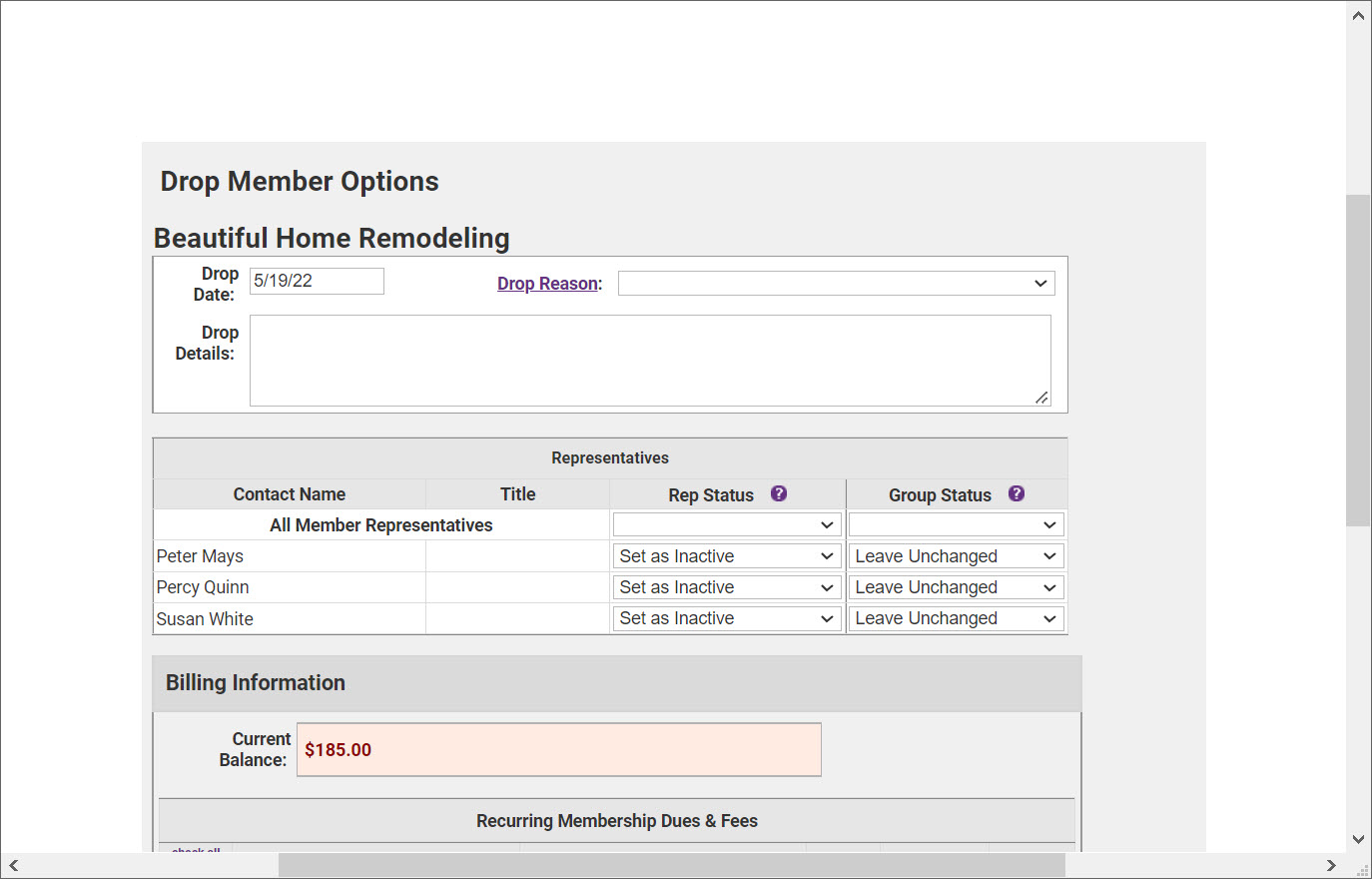Open Rep Status dropdown for All Member Representatives
Viewport: 1372px width, 879px height.
click(x=726, y=525)
